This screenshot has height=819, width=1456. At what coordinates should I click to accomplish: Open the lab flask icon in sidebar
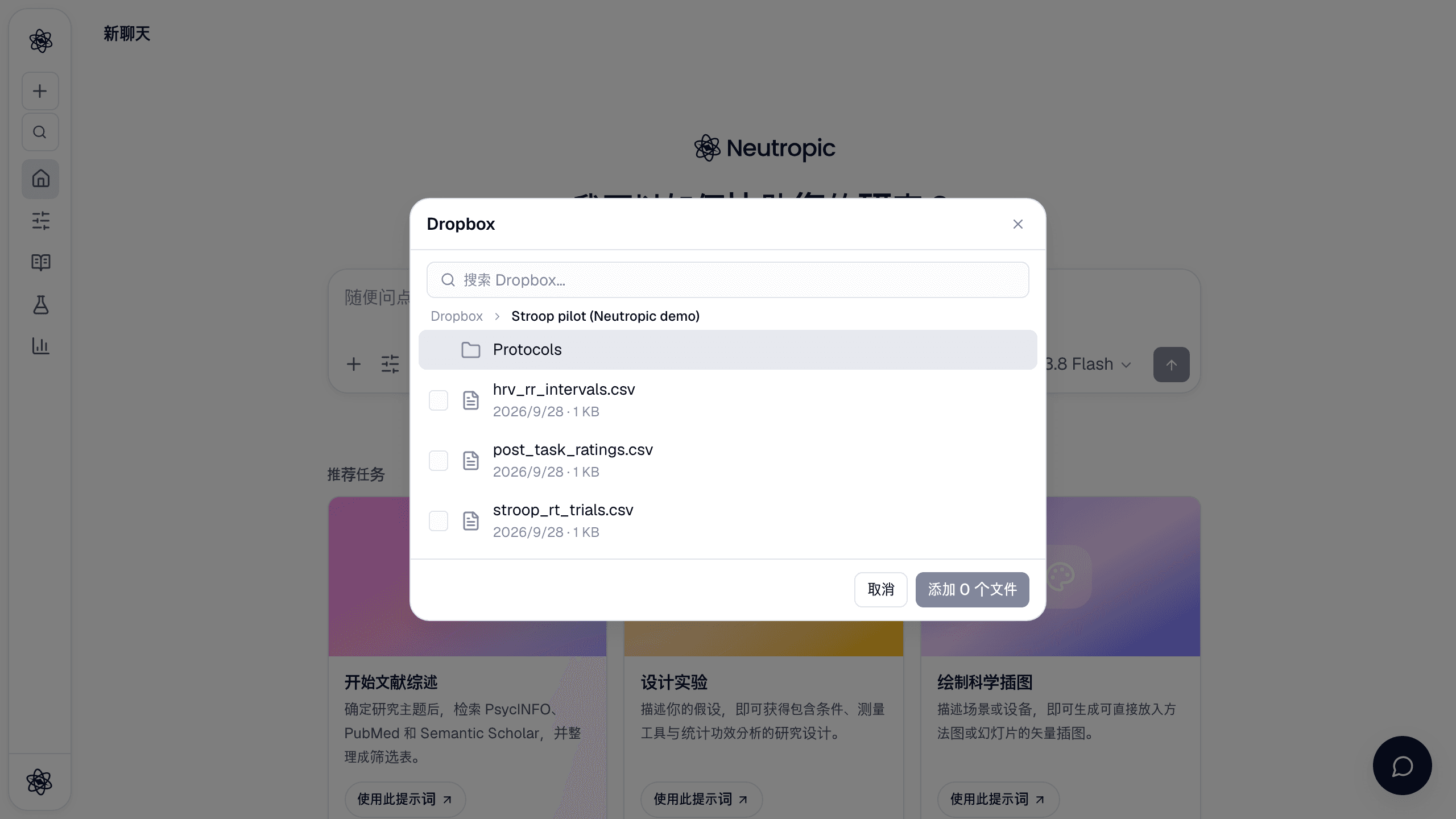[x=40, y=304]
